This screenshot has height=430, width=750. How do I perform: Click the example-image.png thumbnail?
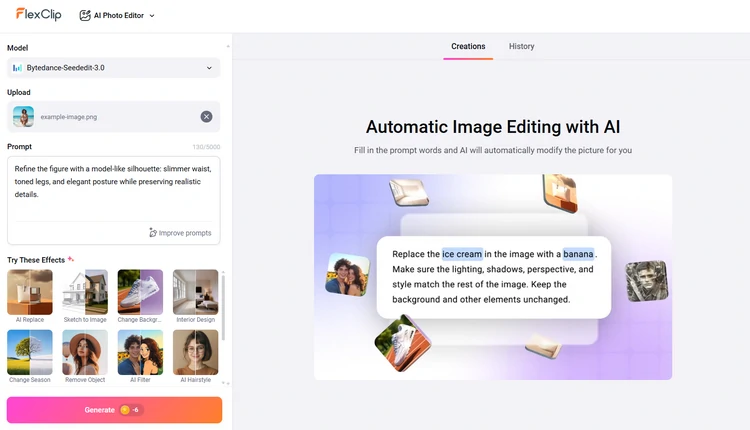(x=23, y=117)
